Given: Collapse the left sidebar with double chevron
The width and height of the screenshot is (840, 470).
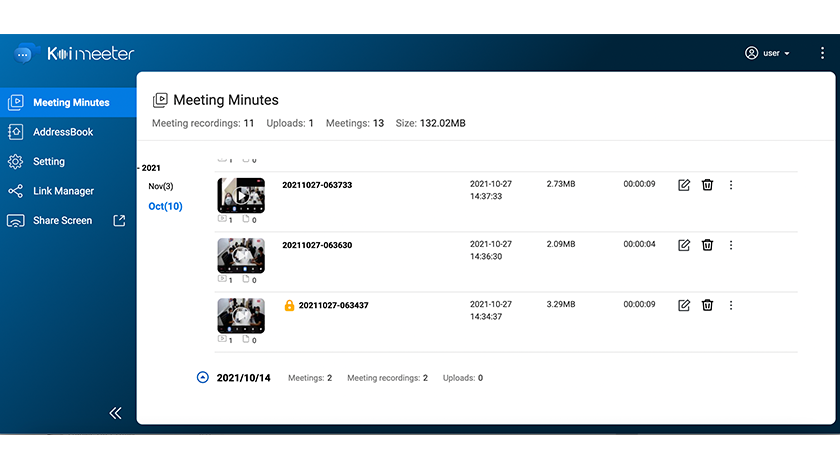Looking at the screenshot, I should tap(115, 413).
